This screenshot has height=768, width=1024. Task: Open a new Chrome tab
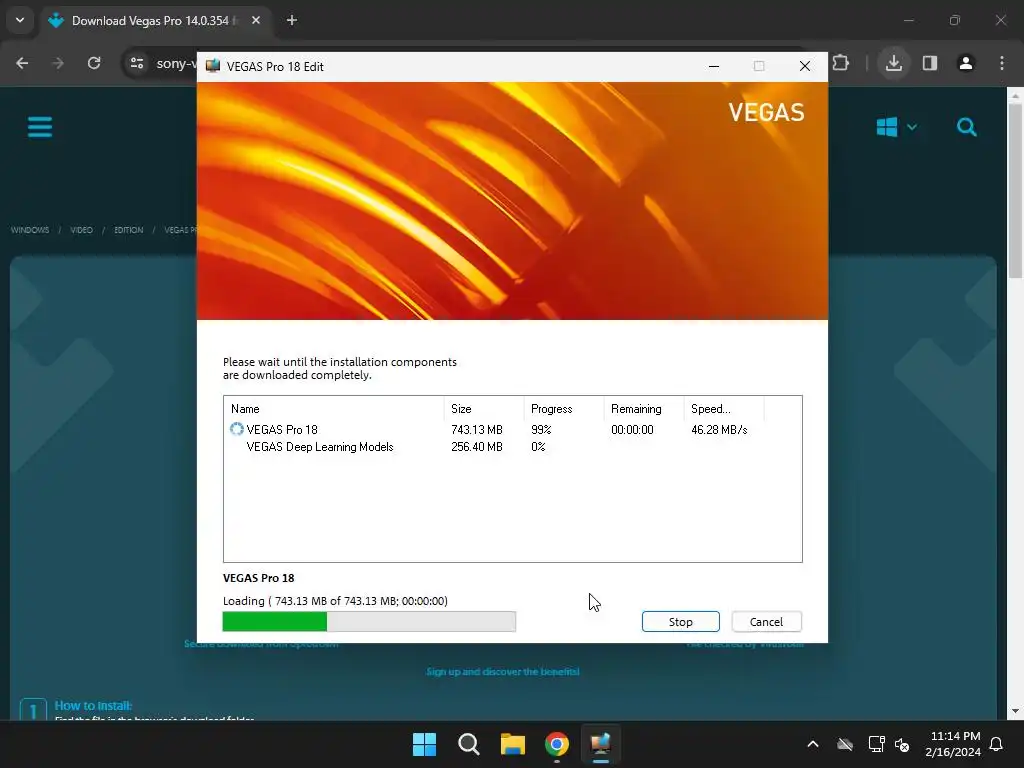pos(292,20)
